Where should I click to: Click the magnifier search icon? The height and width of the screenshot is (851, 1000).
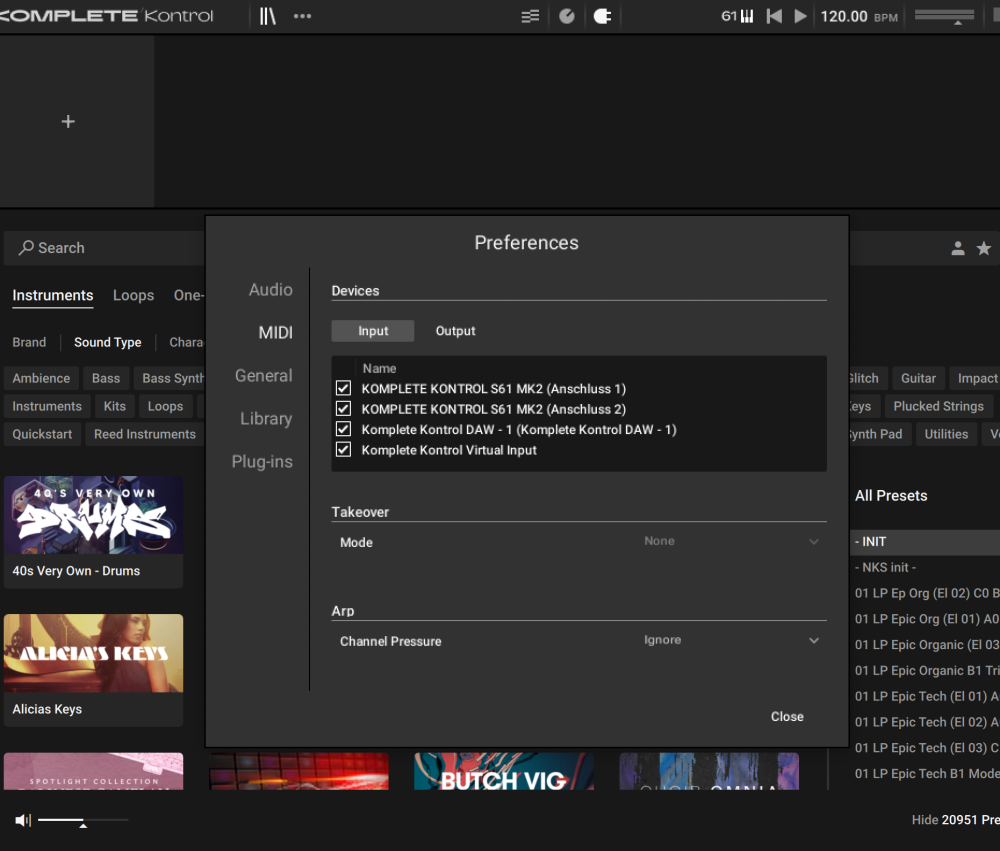[26, 248]
